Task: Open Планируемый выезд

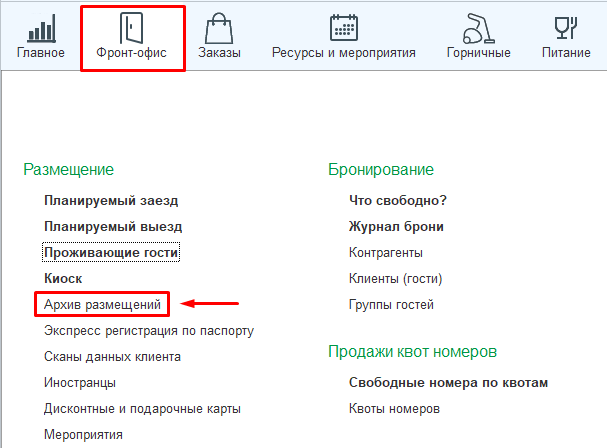Action: (113, 227)
